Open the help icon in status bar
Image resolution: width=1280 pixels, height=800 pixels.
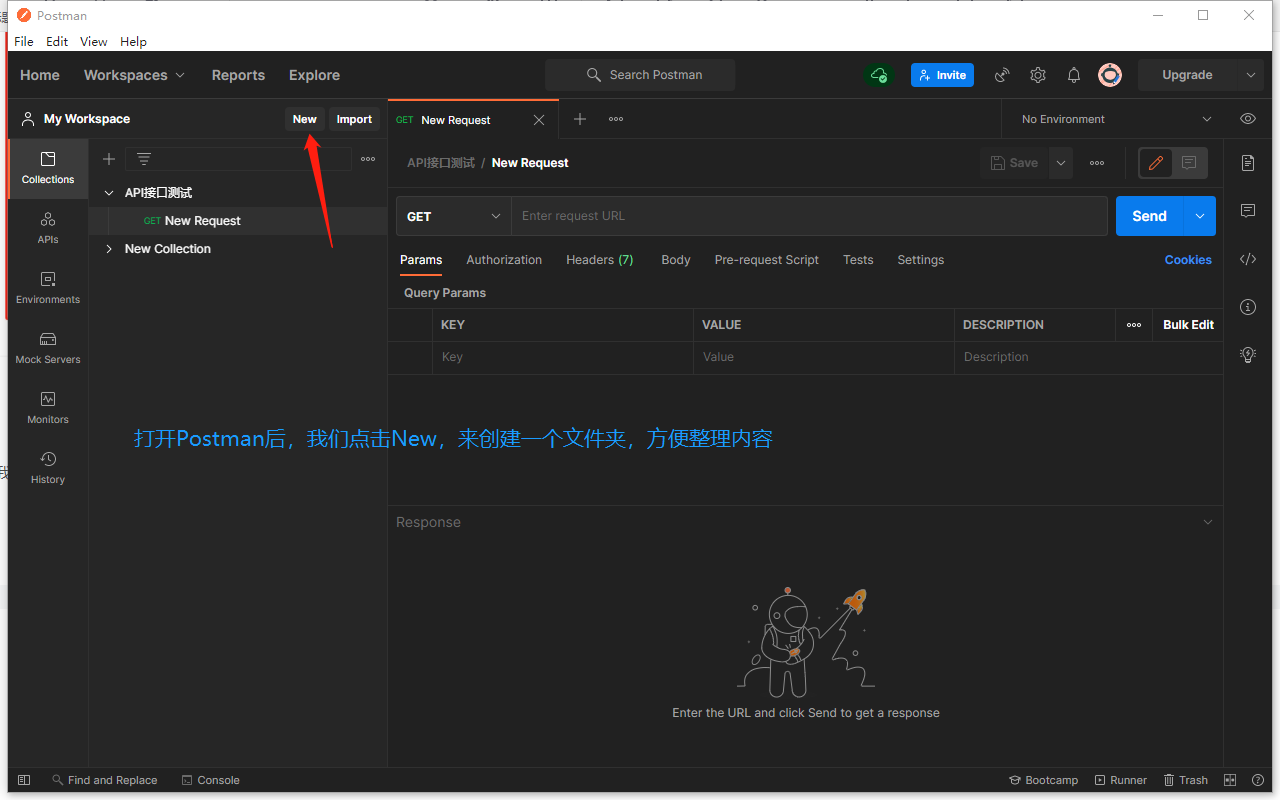pyautogui.click(x=1257, y=780)
